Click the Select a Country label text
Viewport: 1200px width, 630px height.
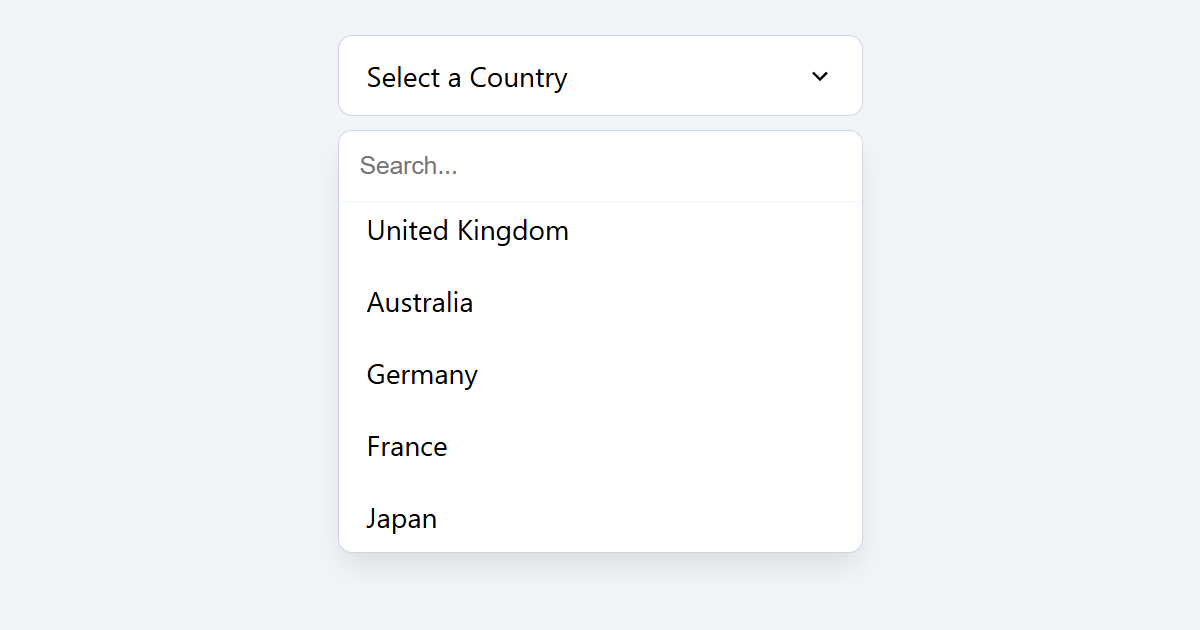[467, 76]
